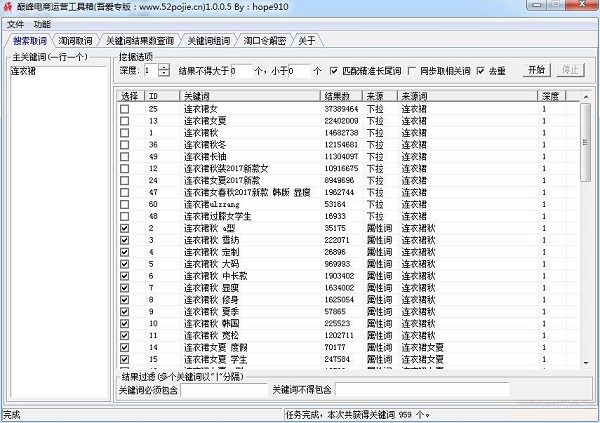The image size is (600, 423).
Task: Click the scrollbar down arrow
Action: [x=585, y=363]
